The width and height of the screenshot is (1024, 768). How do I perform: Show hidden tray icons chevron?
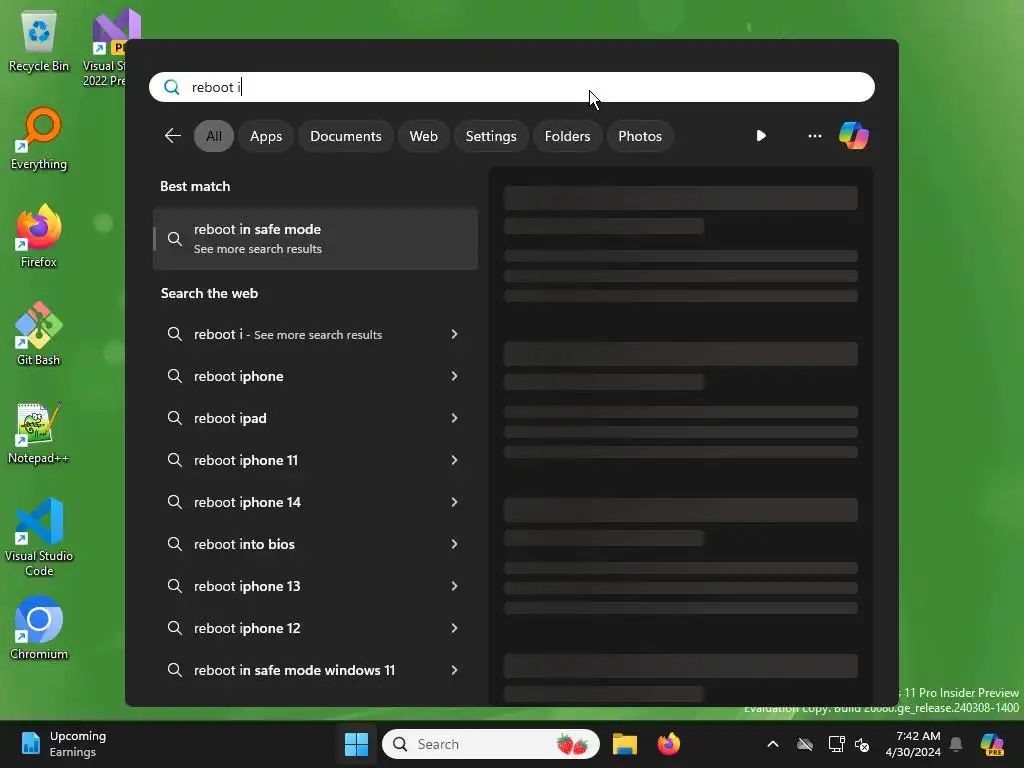pos(773,744)
